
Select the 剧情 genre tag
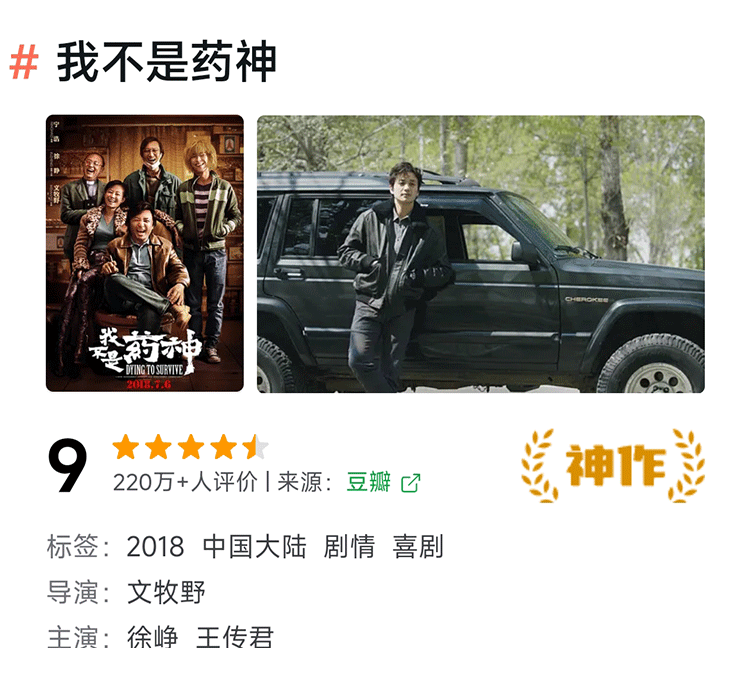pos(349,546)
